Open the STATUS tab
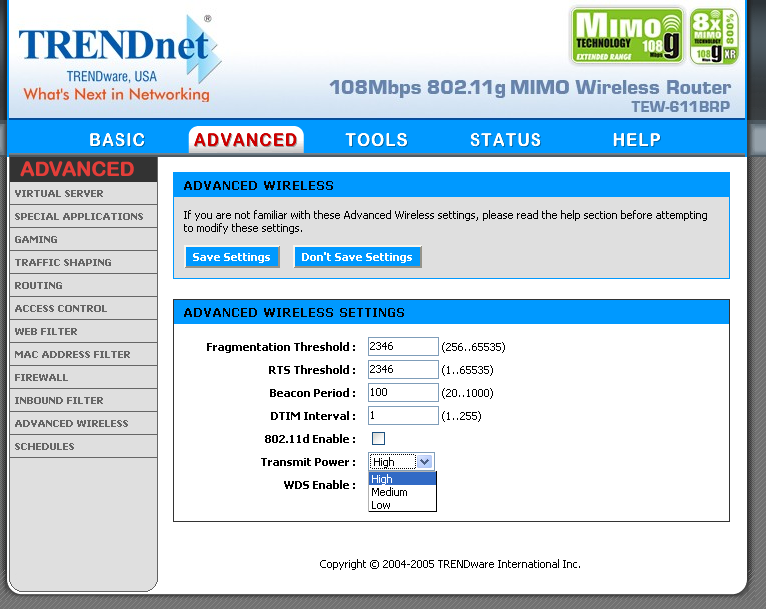The image size is (766, 609). click(x=506, y=140)
